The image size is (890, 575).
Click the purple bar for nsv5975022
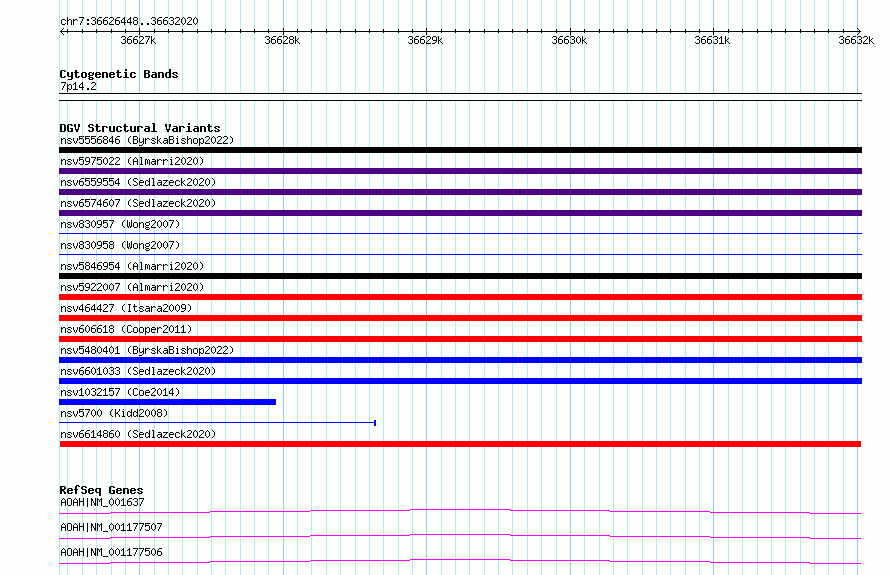click(460, 171)
